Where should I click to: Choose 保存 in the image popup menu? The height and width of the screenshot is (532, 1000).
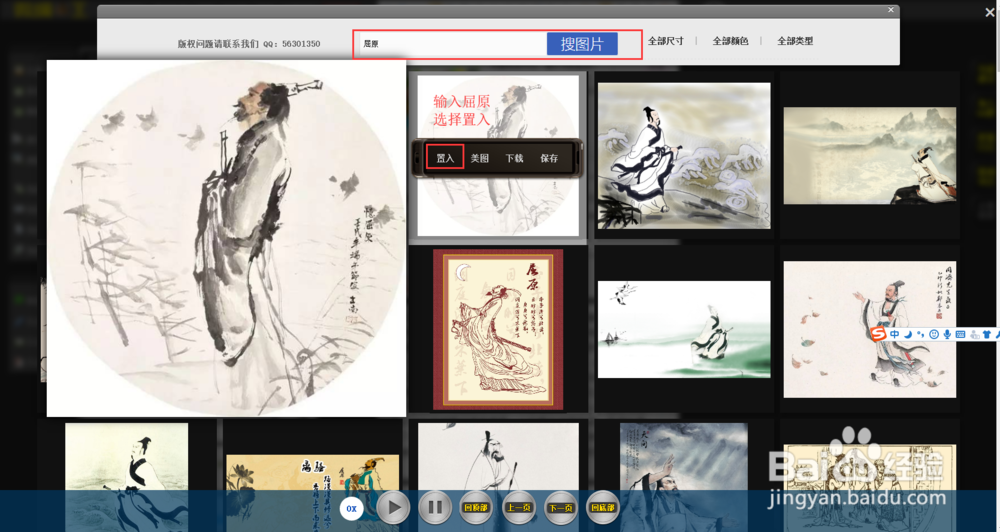click(x=549, y=158)
